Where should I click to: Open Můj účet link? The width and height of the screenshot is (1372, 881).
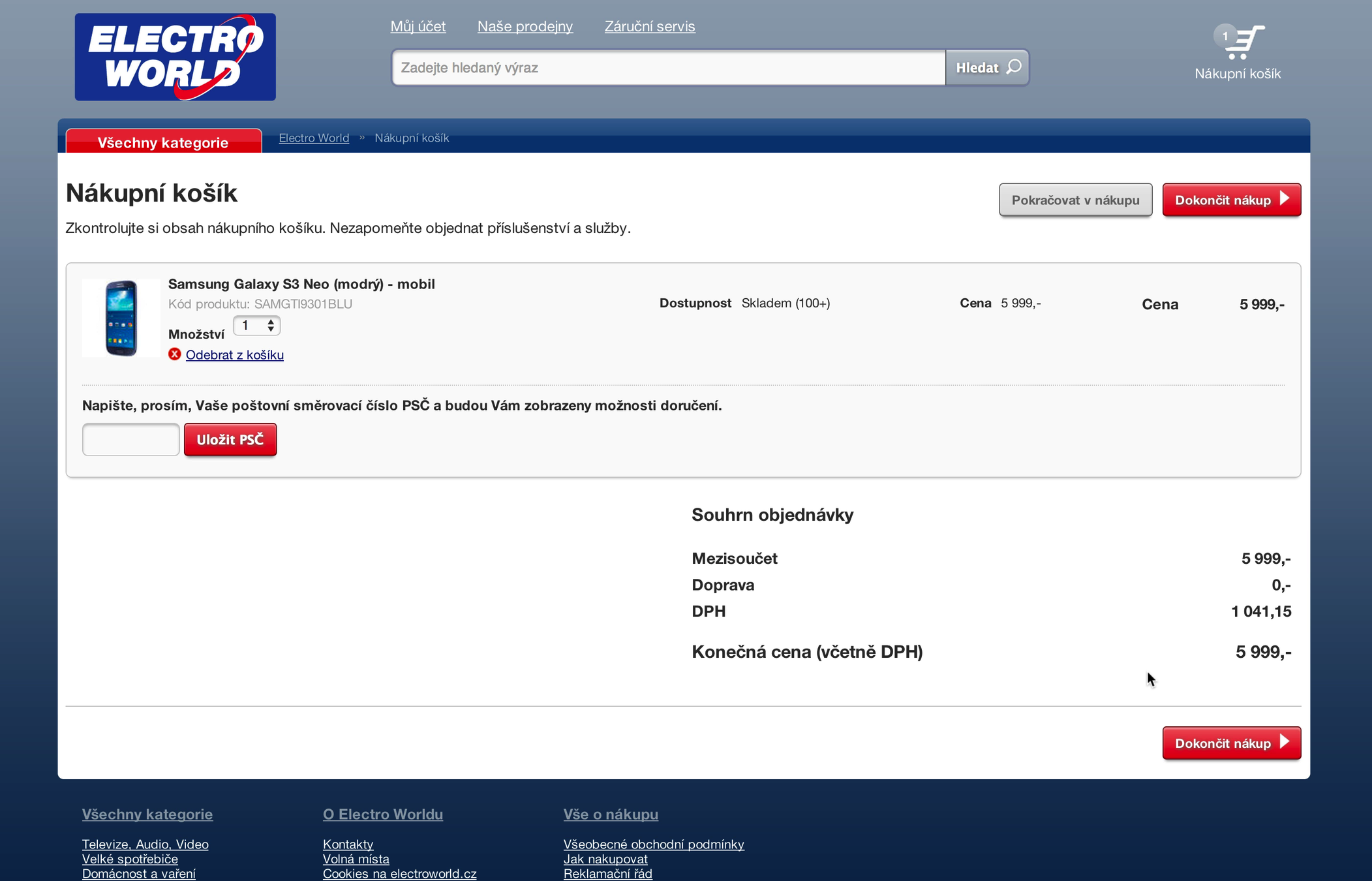[418, 27]
